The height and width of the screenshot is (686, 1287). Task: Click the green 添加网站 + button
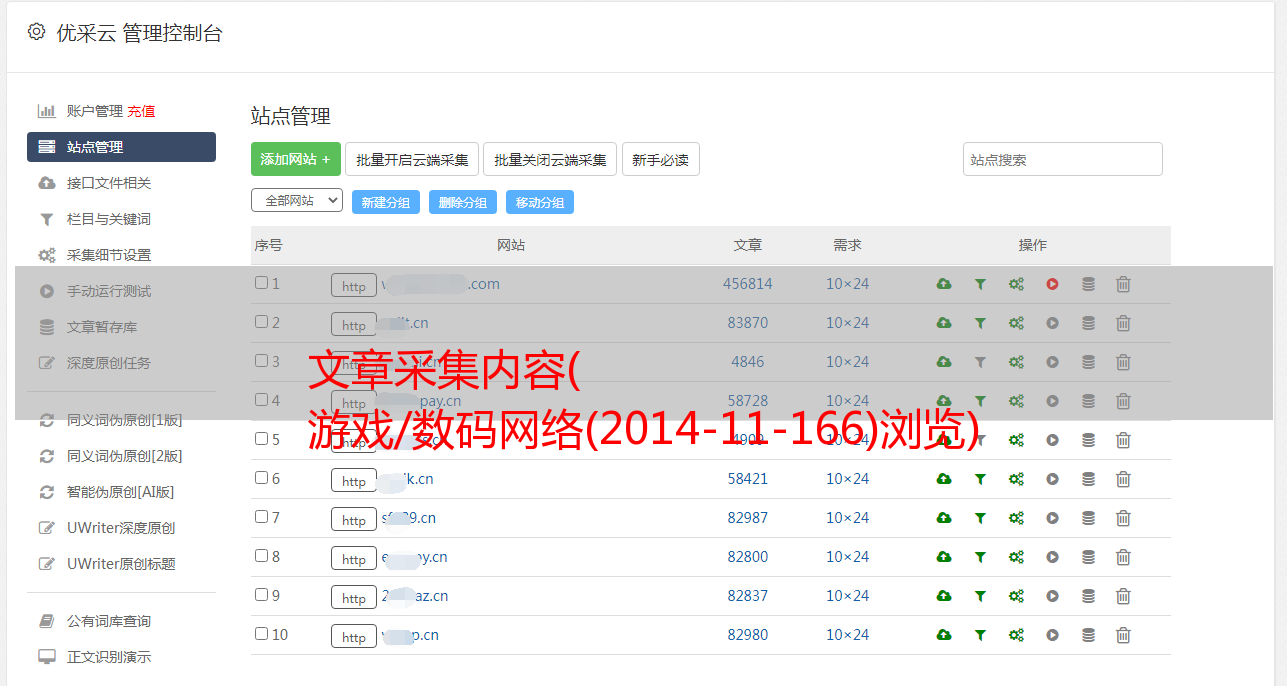point(295,159)
